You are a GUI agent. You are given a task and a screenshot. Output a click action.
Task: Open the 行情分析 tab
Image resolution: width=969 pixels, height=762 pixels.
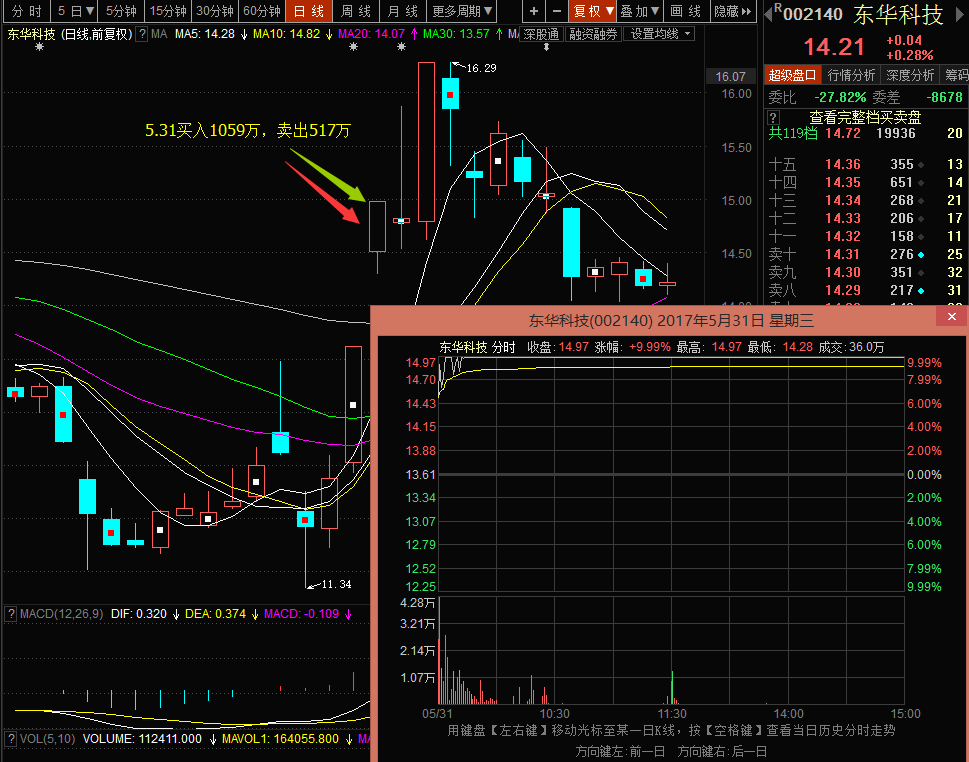(x=851, y=75)
